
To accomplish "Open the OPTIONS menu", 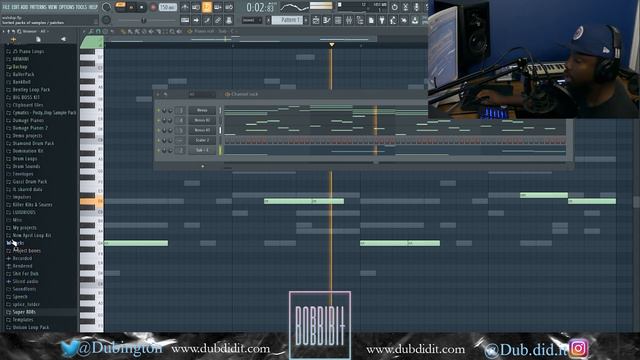I will coord(67,7).
